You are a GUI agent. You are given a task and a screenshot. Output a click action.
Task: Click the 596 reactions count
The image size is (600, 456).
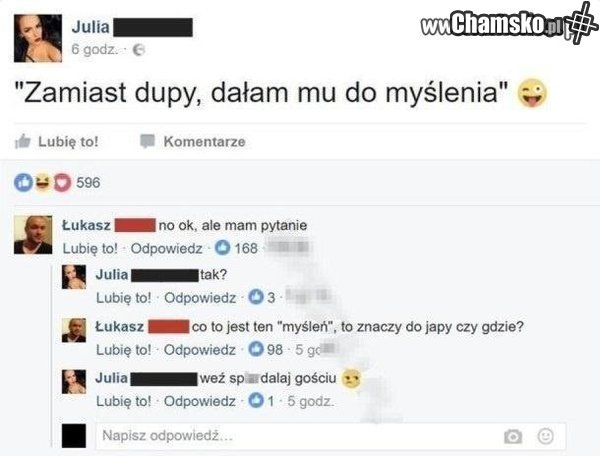tap(88, 182)
